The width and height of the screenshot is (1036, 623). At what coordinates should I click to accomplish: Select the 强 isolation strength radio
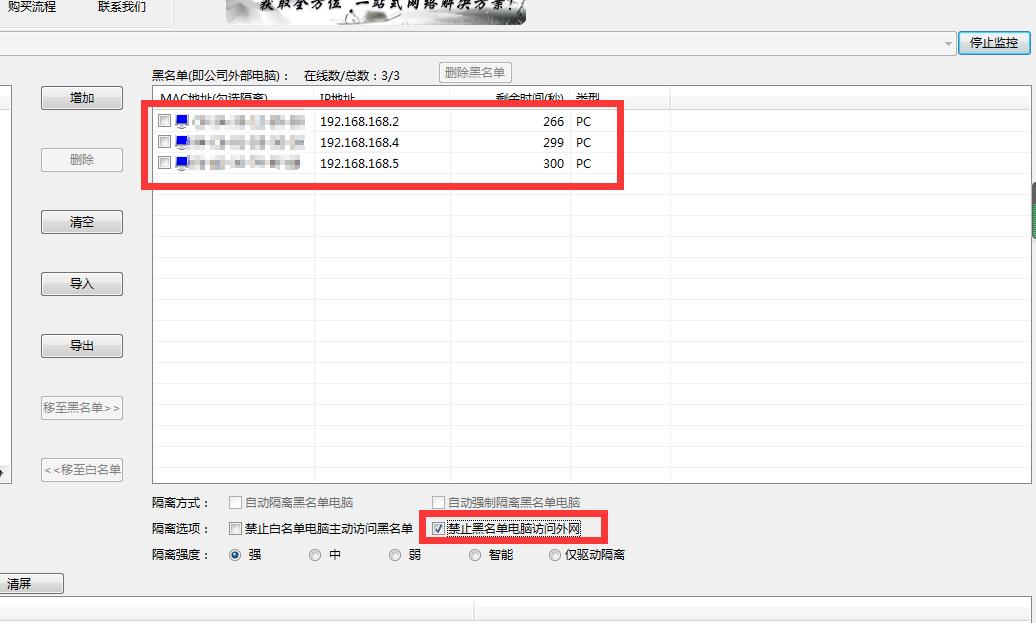pyautogui.click(x=235, y=555)
